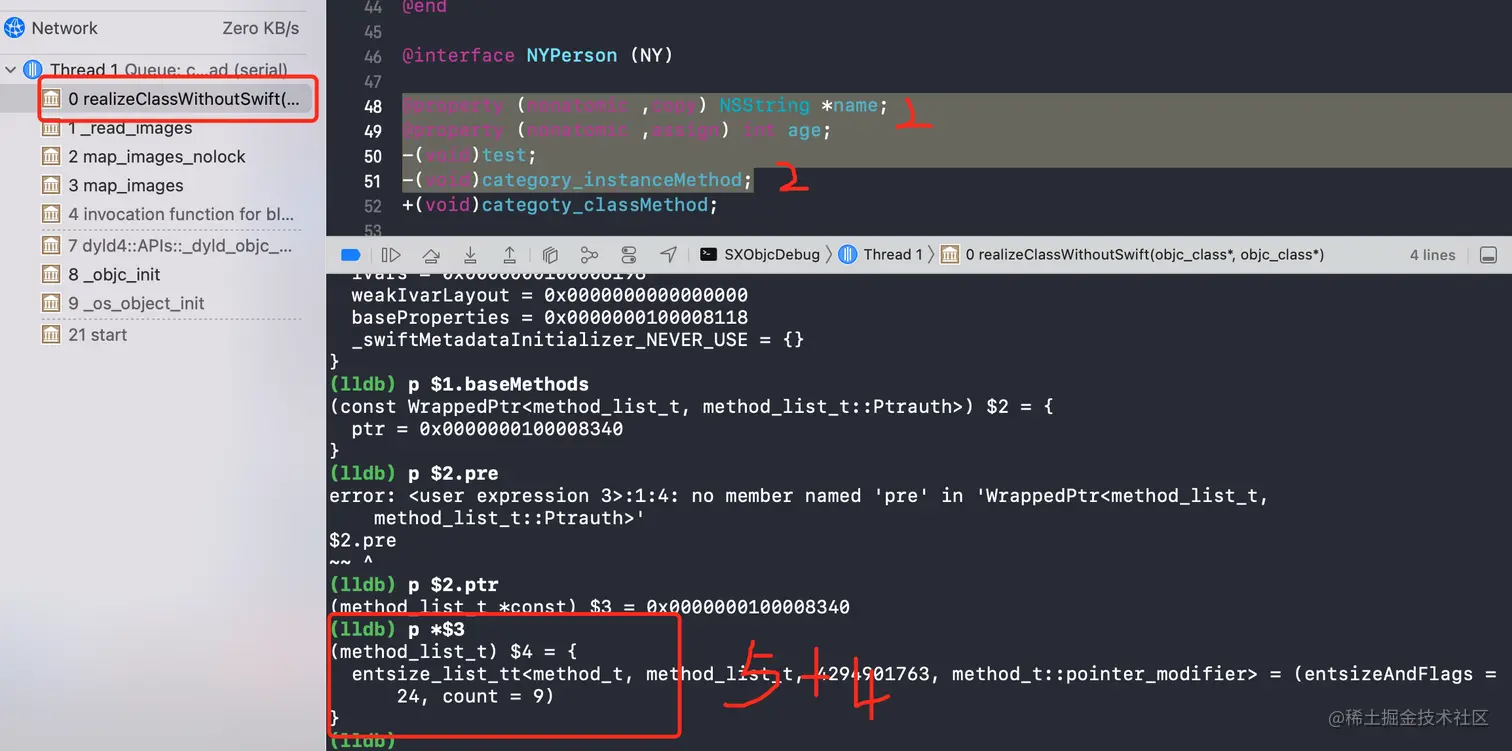Click the int age property line
Image resolution: width=1512 pixels, height=751 pixels.
pyautogui.click(x=616, y=131)
